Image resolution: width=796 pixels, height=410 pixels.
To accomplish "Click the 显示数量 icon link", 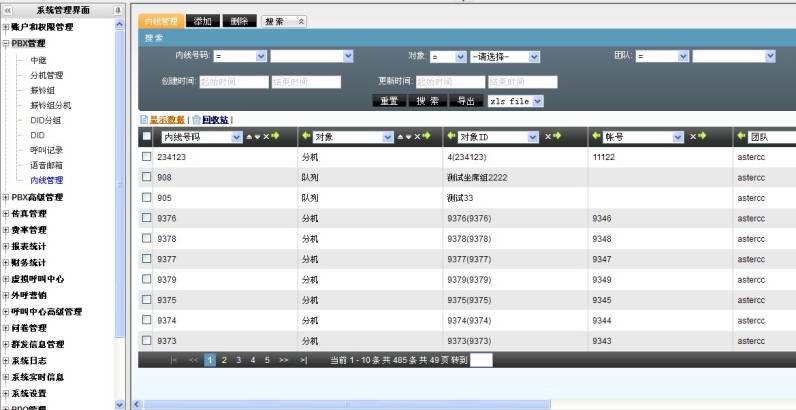I will point(166,119).
